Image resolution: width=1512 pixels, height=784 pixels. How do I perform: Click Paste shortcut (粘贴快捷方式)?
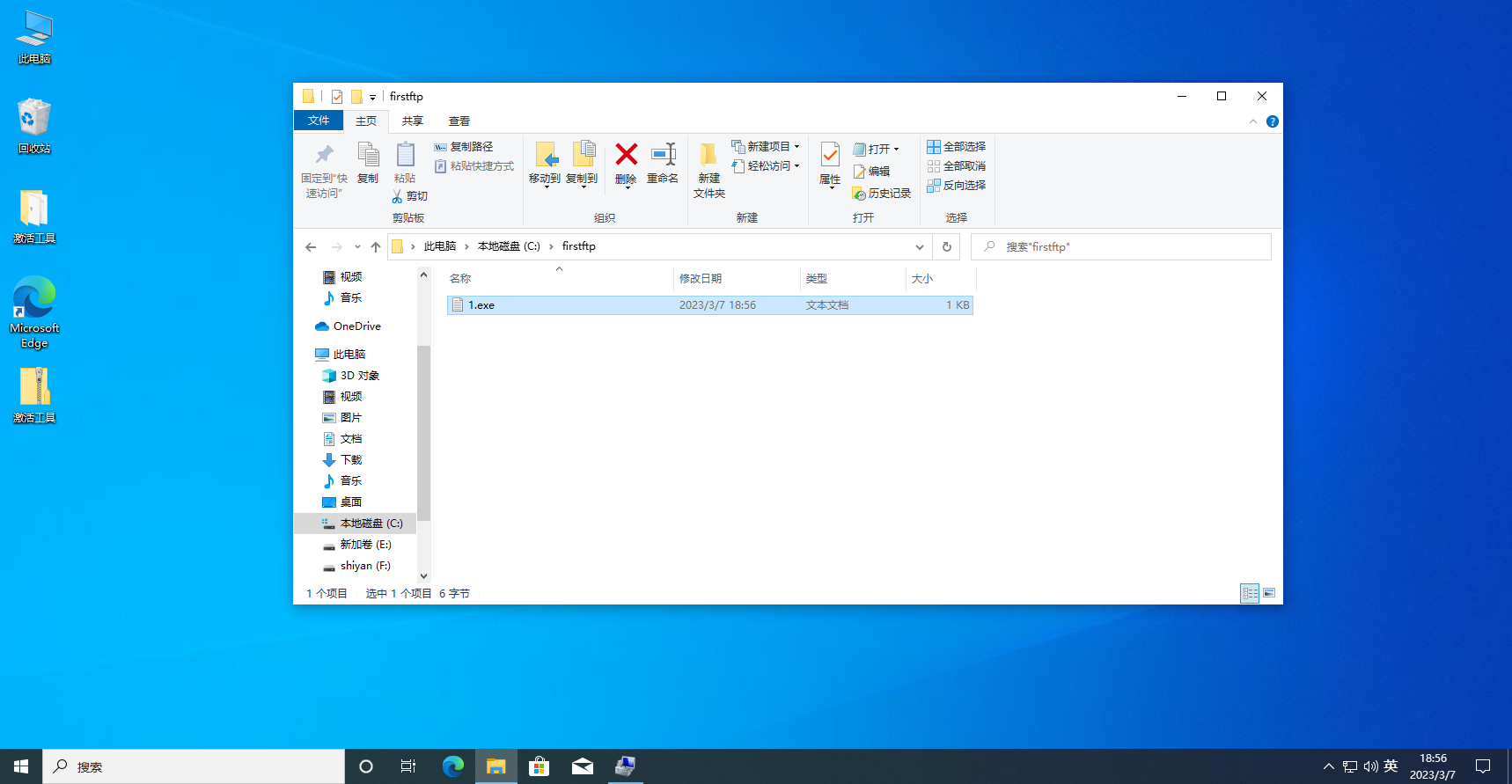473,166
